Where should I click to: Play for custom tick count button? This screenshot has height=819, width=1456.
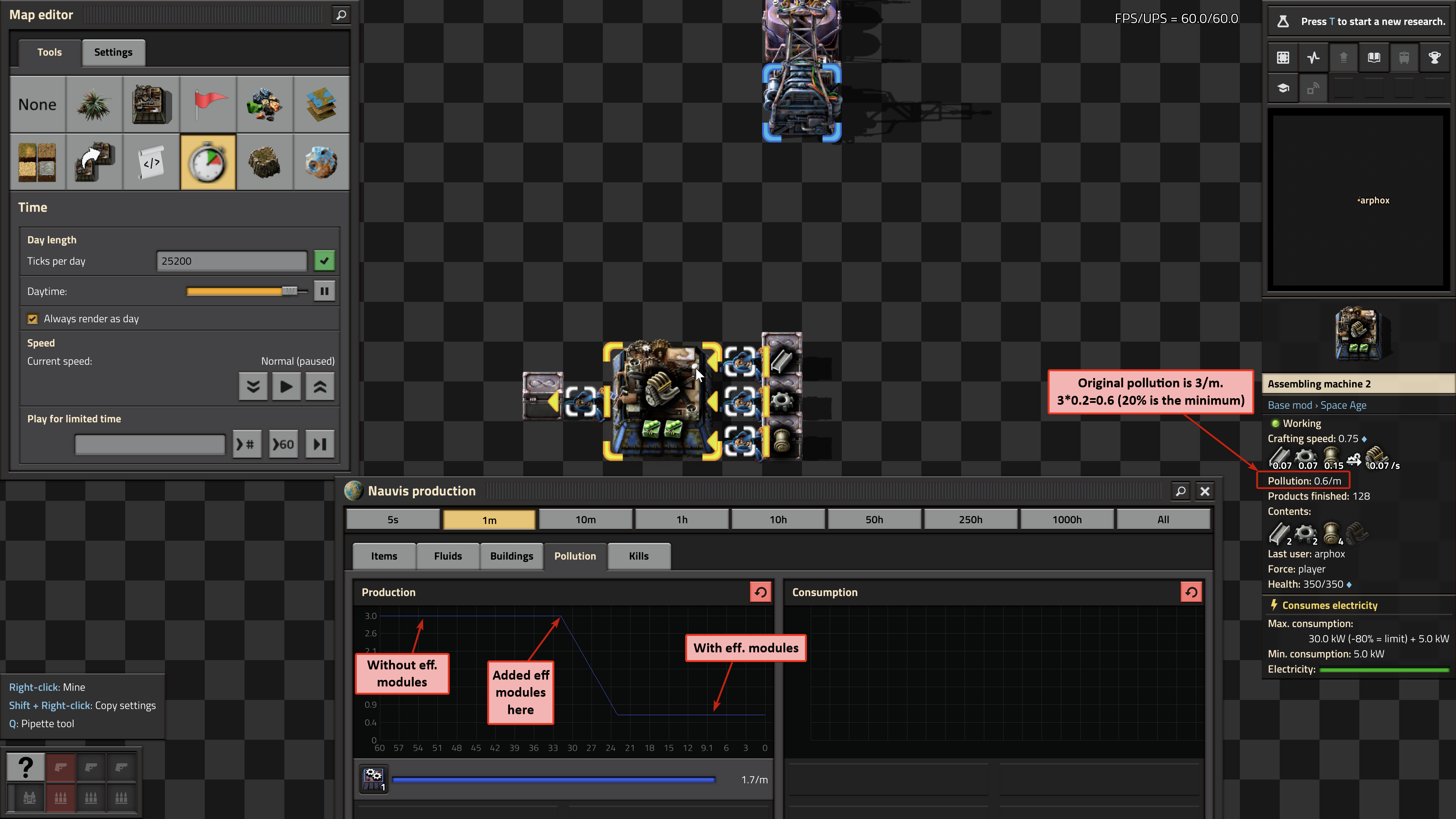tap(247, 444)
